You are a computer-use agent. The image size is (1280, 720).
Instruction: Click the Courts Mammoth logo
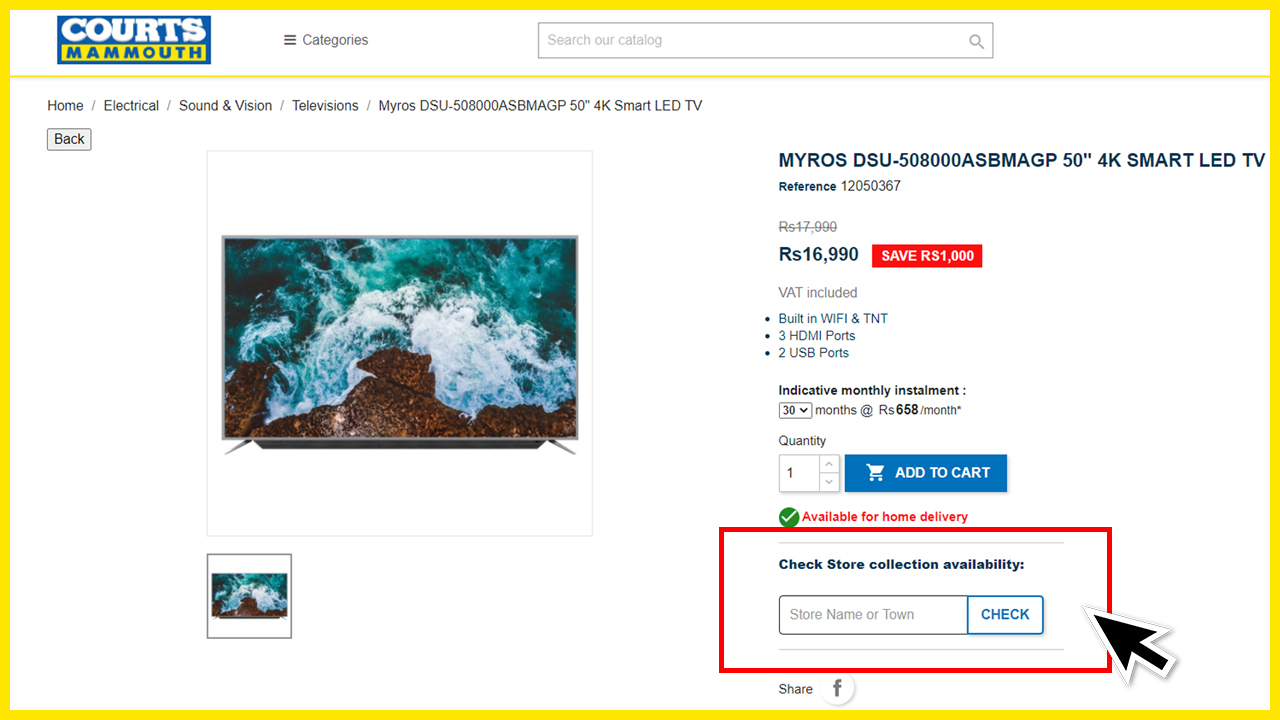point(134,40)
